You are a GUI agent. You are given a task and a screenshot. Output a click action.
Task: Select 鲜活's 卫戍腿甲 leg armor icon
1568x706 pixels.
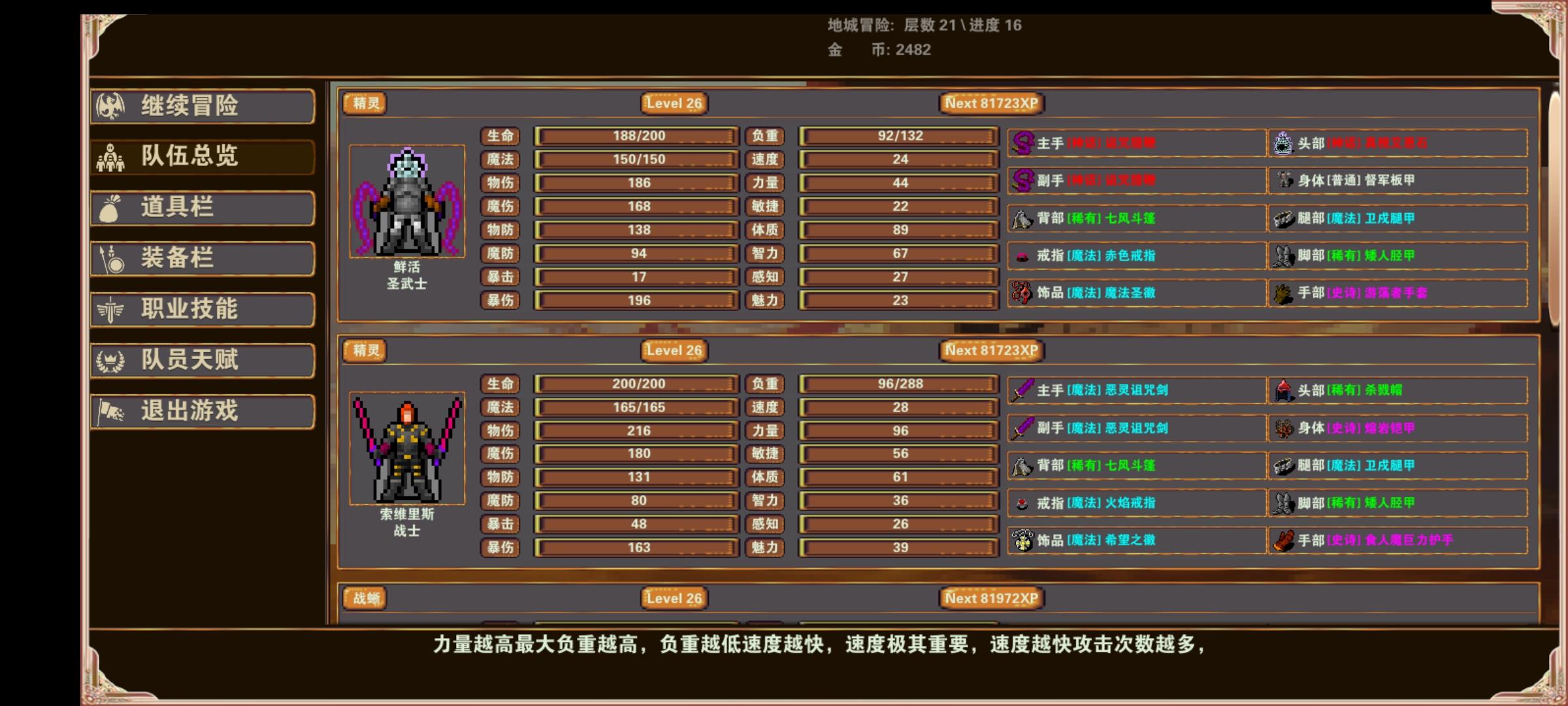(1283, 218)
